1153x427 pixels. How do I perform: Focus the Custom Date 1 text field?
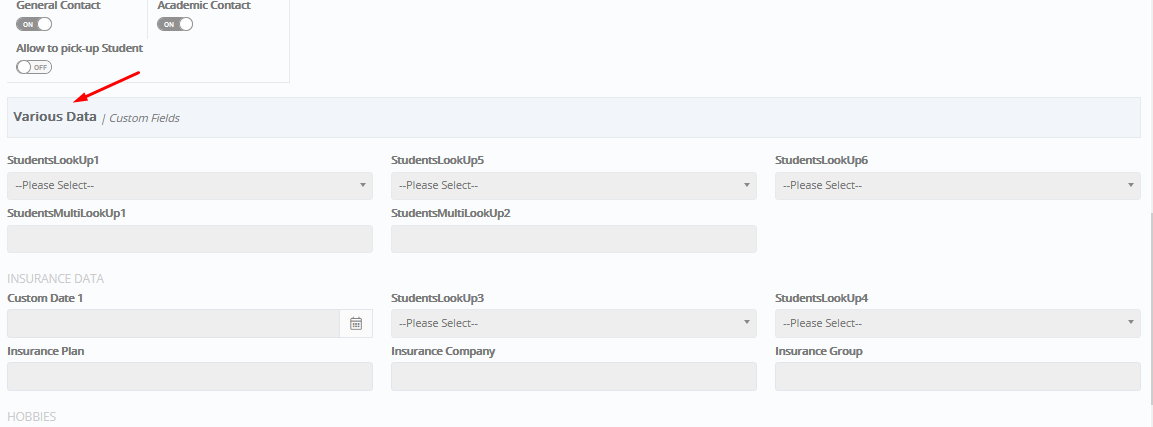point(174,323)
